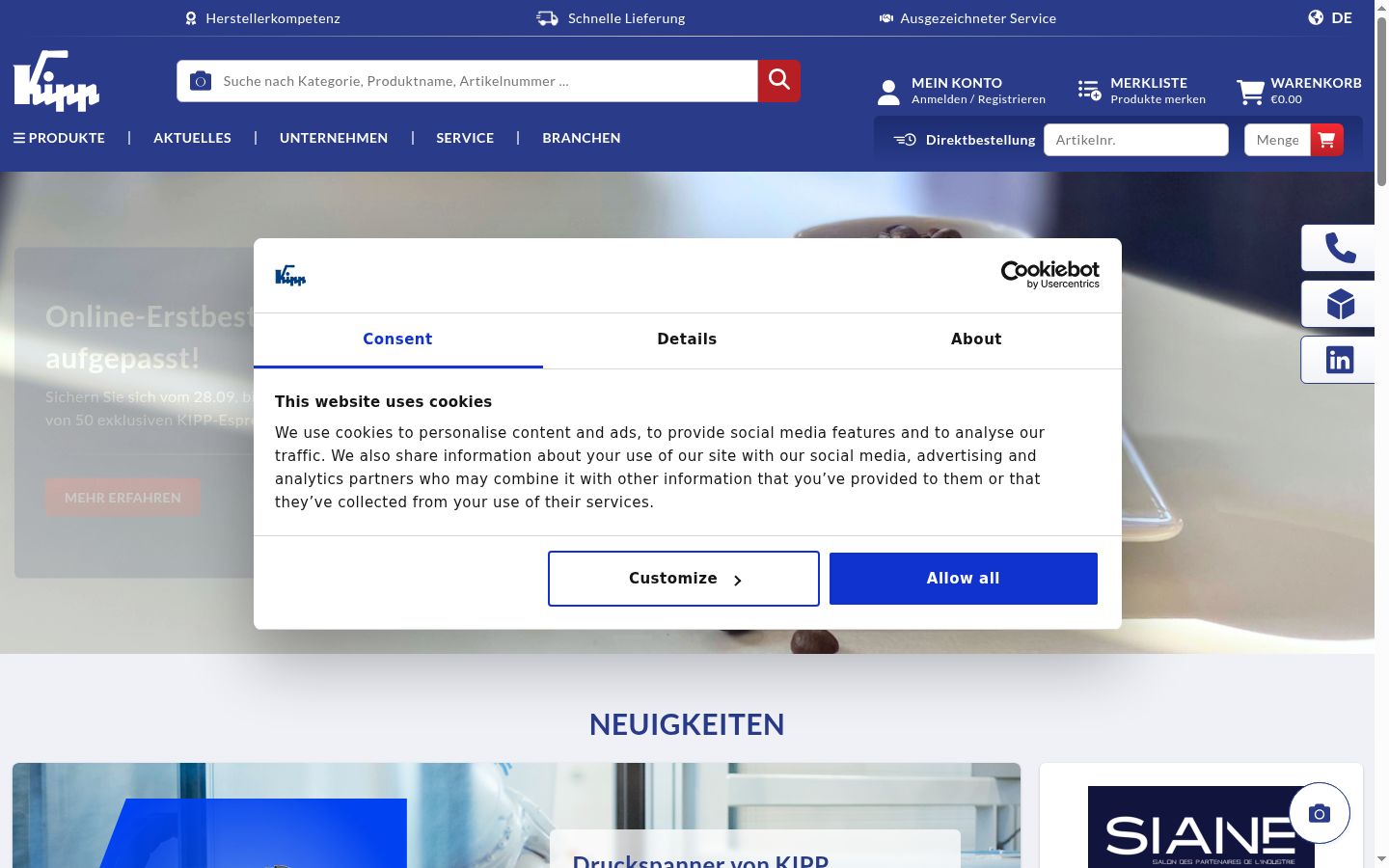Open the BRANCHEN menu
The width and height of the screenshot is (1389, 868).
(582, 138)
